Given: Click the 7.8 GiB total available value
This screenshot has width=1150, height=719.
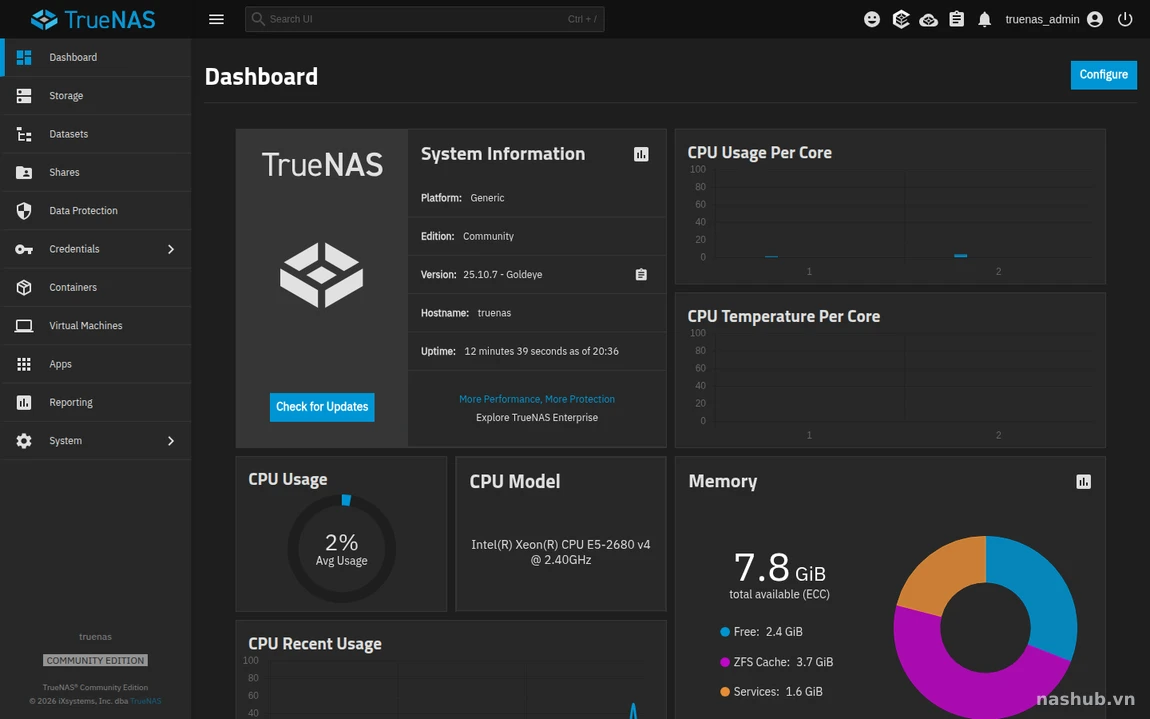Looking at the screenshot, I should click(780, 567).
